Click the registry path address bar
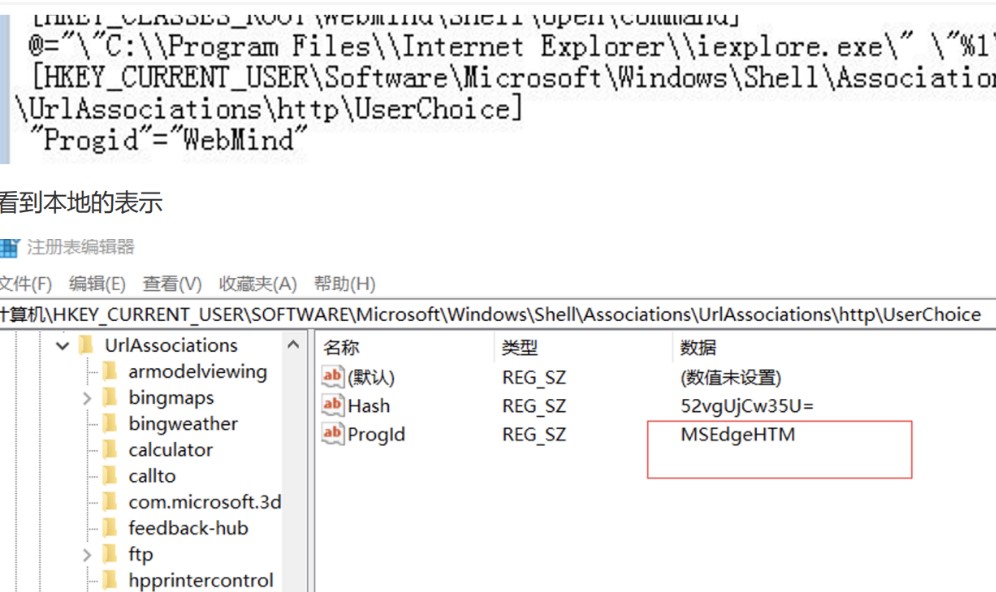This screenshot has width=996, height=592. 498,314
